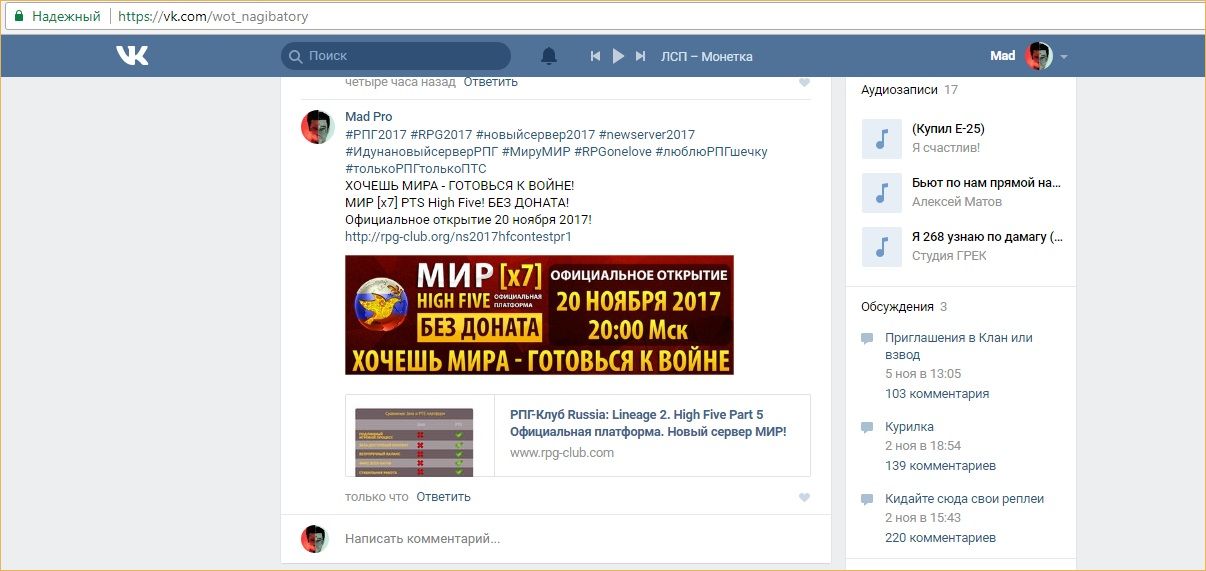Open the только что comment timestamp

click(377, 497)
